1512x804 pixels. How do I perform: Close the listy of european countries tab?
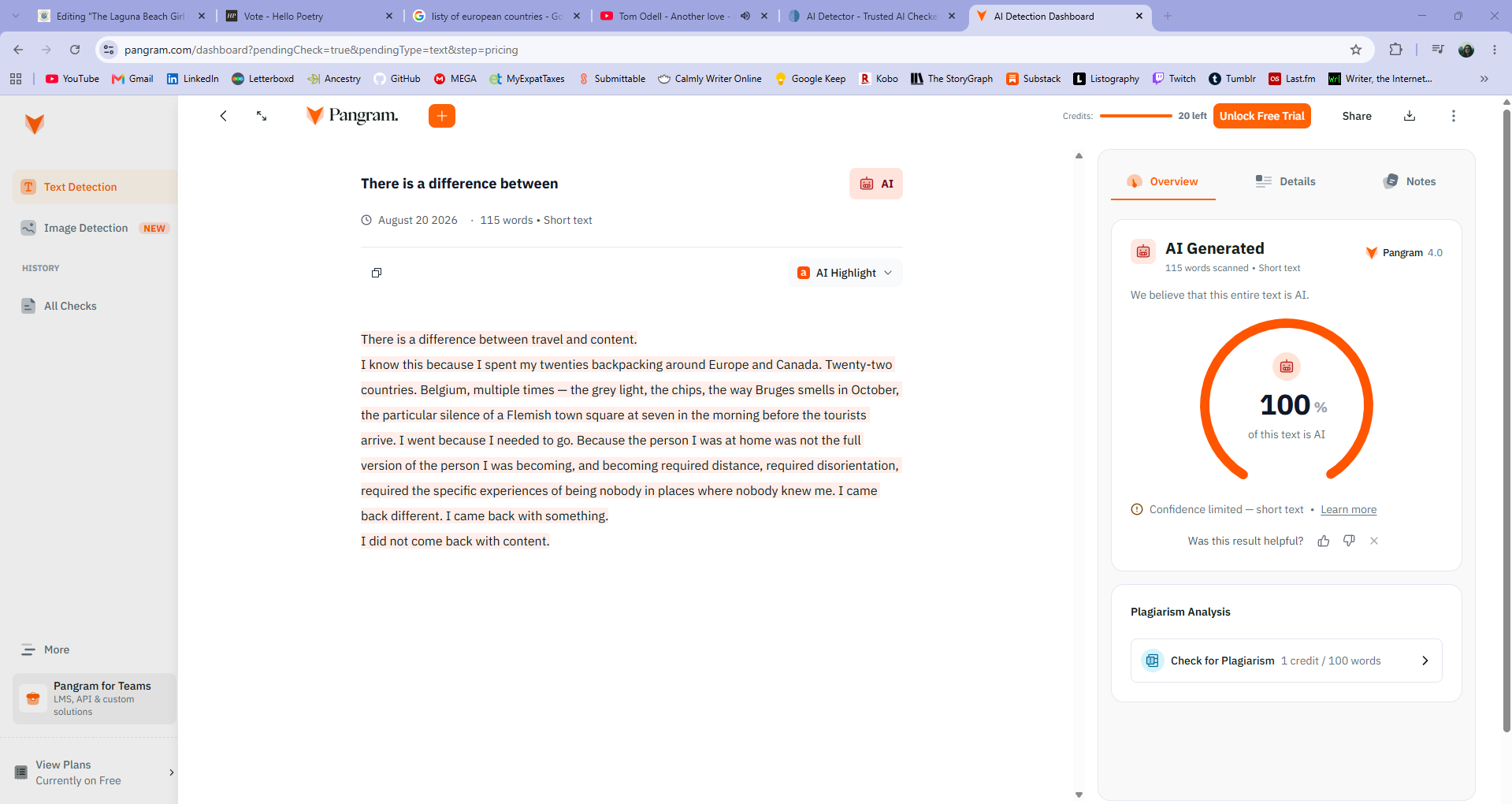pyautogui.click(x=577, y=16)
